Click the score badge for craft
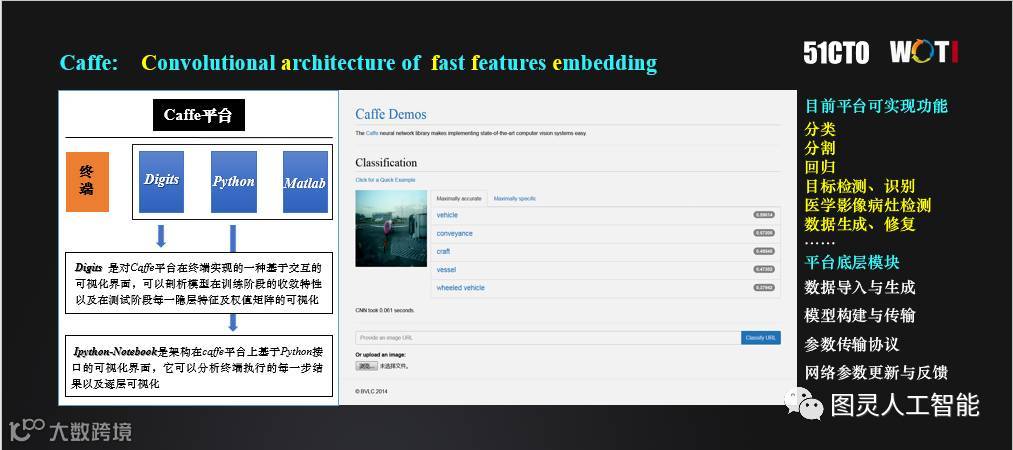This screenshot has height=450, width=1013. tap(764, 251)
